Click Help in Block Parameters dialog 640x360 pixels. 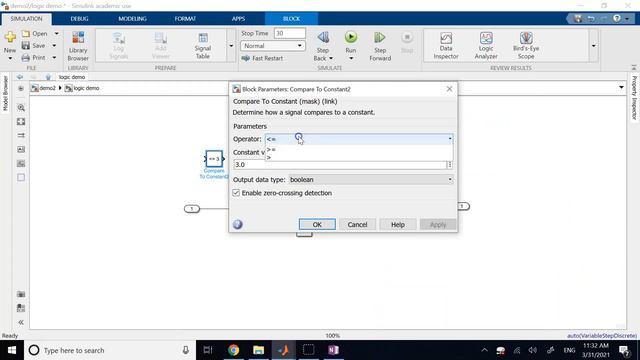(398, 224)
